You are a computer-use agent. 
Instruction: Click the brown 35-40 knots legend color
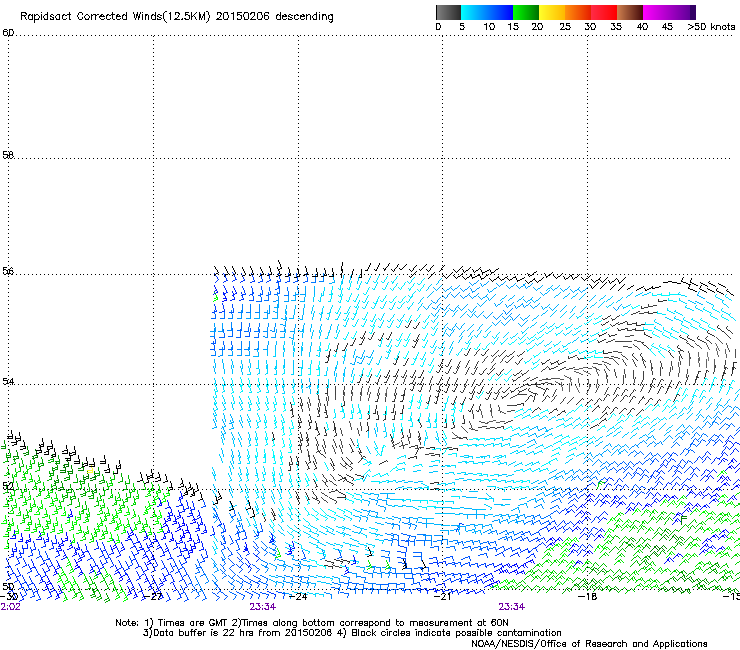pos(630,12)
